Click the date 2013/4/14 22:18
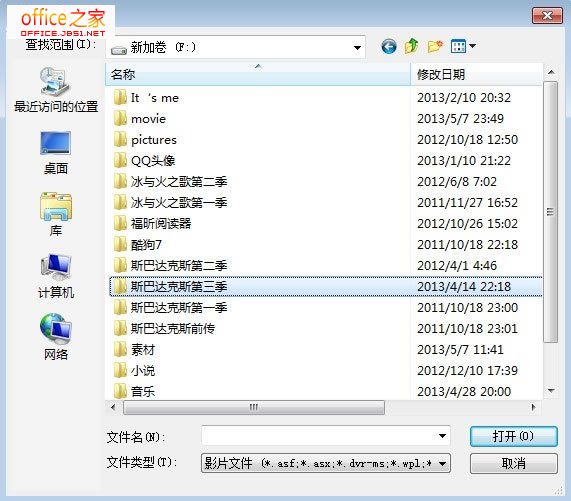The width and height of the screenshot is (571, 501). coord(464,287)
